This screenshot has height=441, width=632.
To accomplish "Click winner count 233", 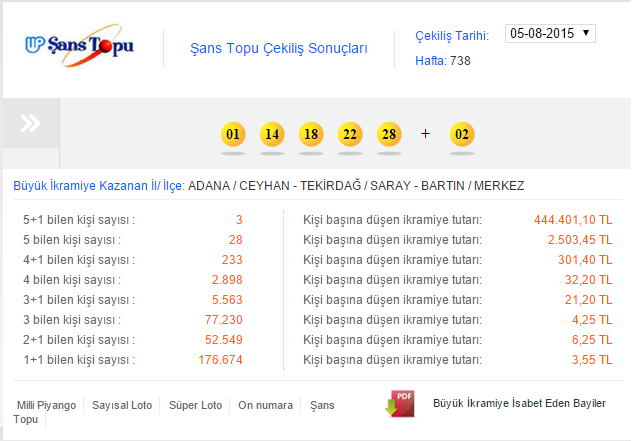I will (x=232, y=260).
